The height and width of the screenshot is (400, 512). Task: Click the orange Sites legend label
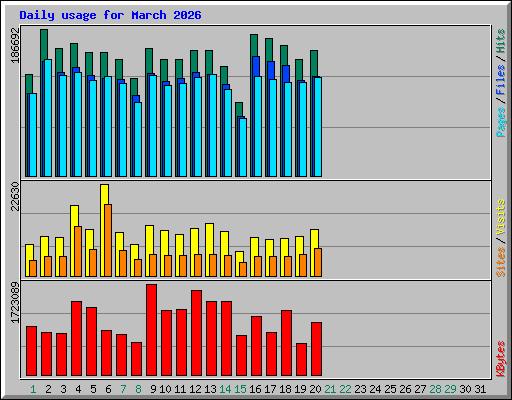pos(501,262)
